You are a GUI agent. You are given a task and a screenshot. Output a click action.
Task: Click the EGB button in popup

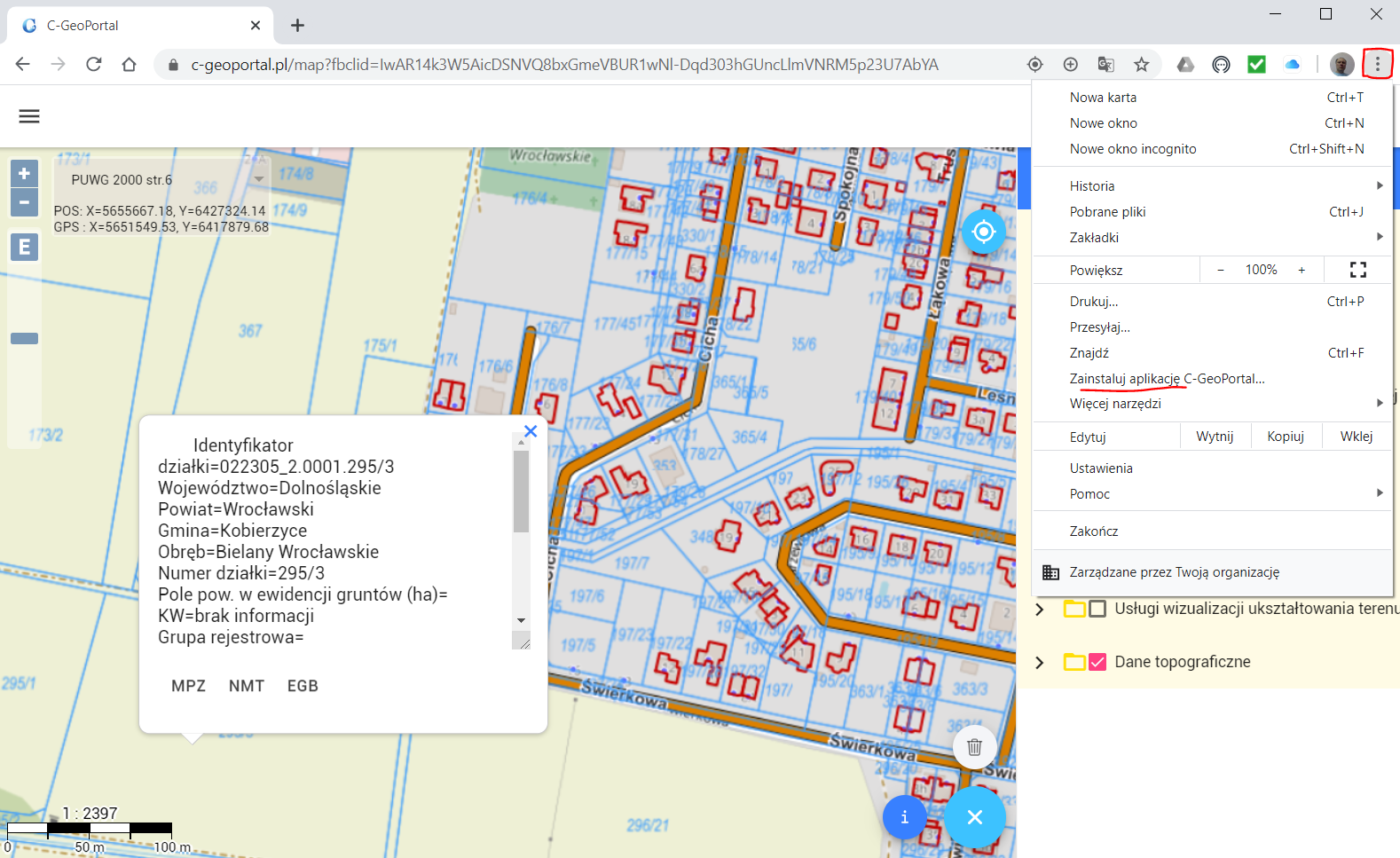[303, 686]
